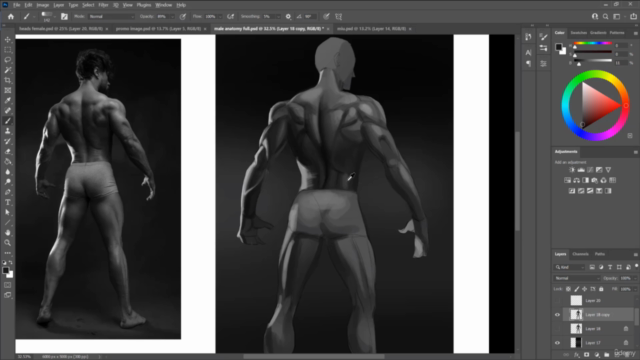Show Layer 18 visibility box

(x=557, y=329)
